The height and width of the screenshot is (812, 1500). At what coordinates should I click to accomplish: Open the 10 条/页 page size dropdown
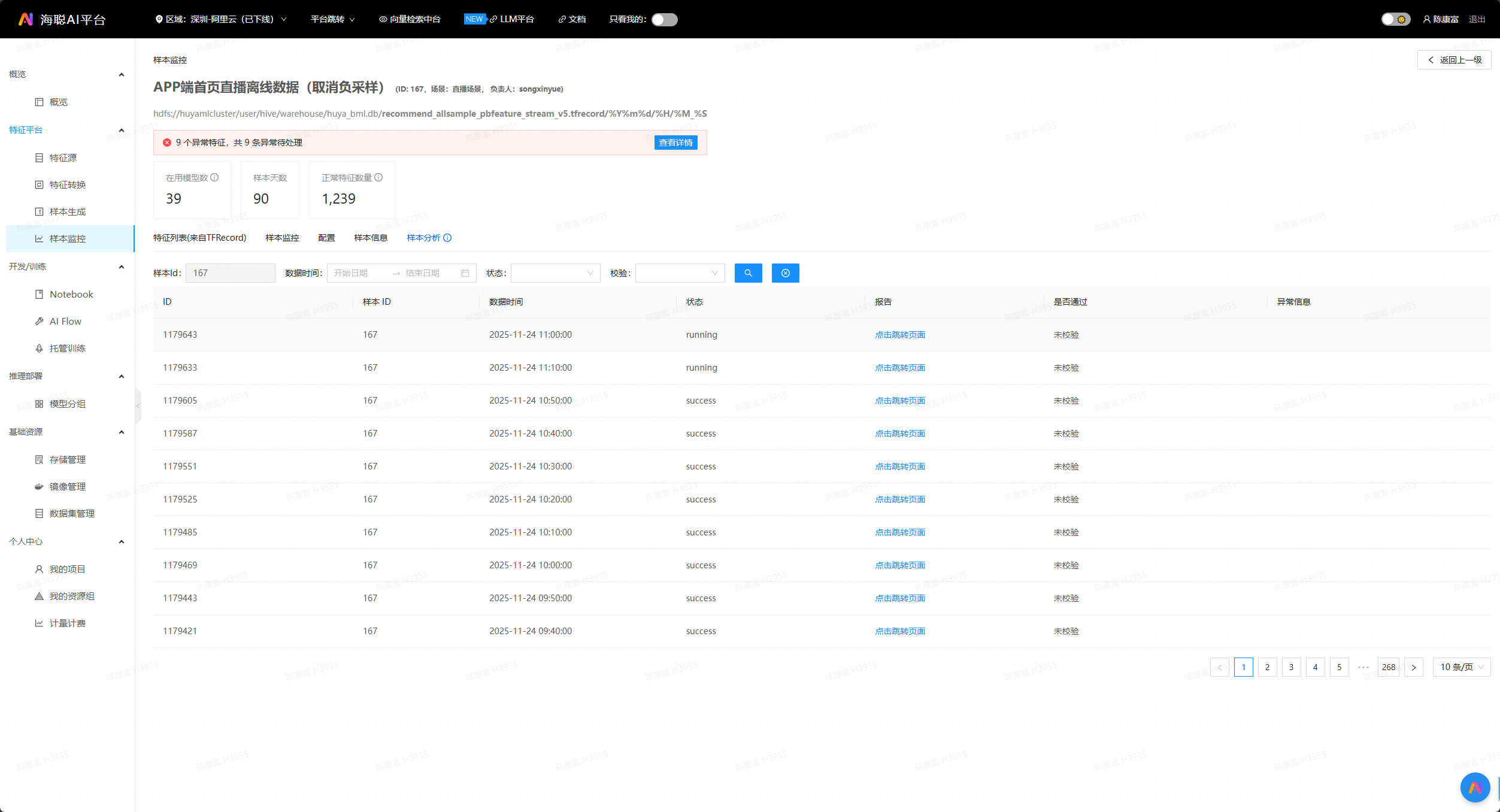(1461, 666)
